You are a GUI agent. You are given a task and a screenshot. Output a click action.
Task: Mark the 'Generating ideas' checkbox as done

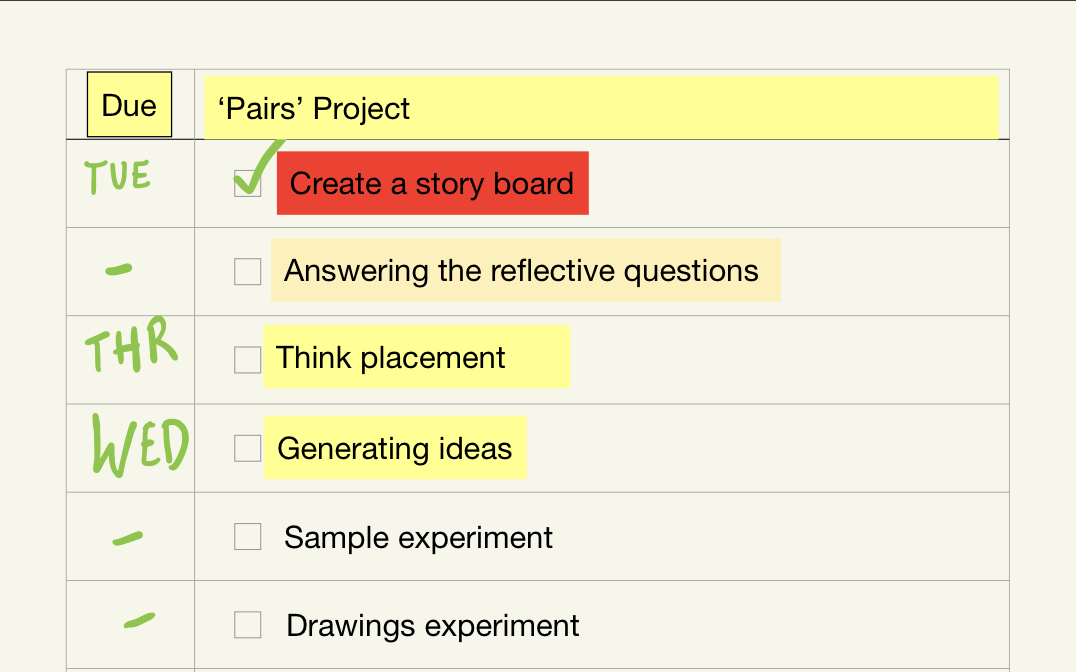247,449
